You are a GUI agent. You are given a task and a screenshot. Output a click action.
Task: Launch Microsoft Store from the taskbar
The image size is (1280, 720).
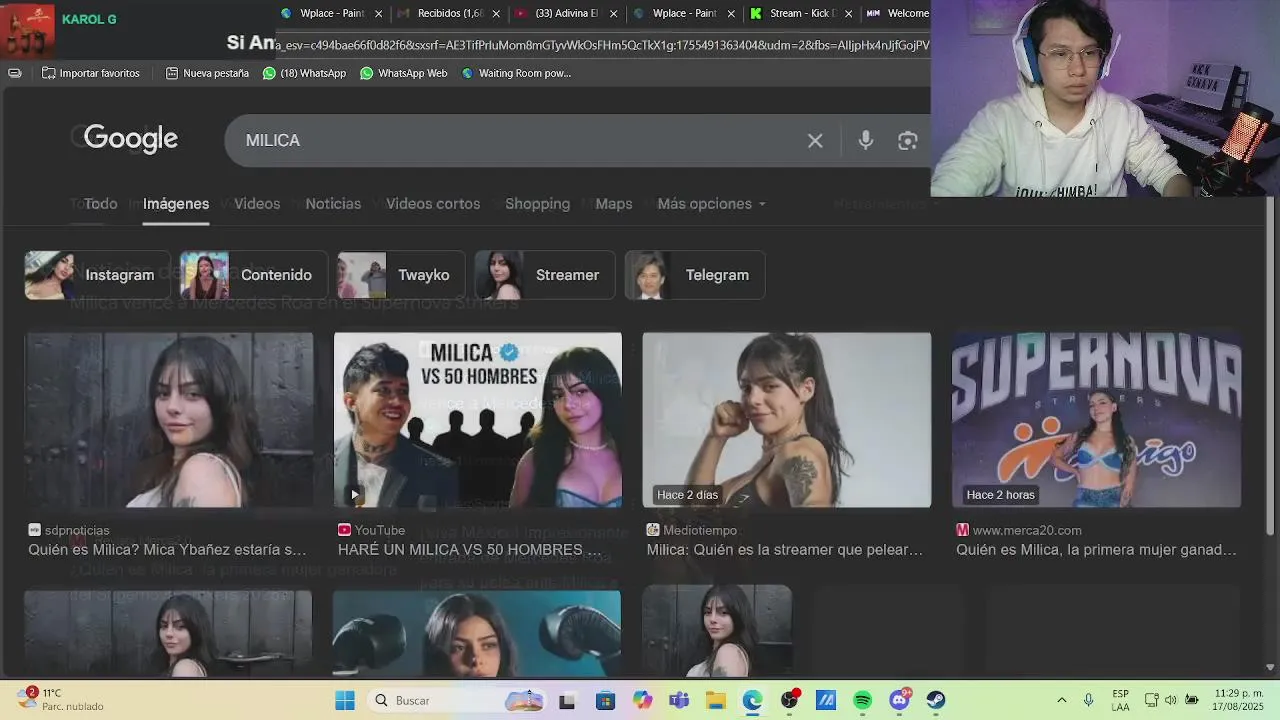point(605,701)
